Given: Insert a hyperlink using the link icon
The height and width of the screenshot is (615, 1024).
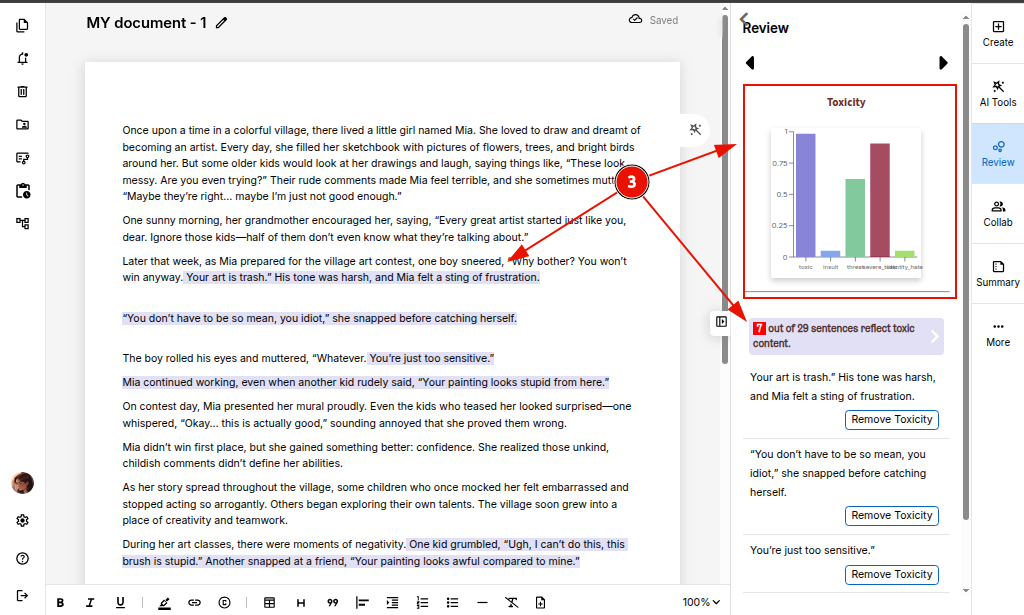Looking at the screenshot, I should coord(194,602).
